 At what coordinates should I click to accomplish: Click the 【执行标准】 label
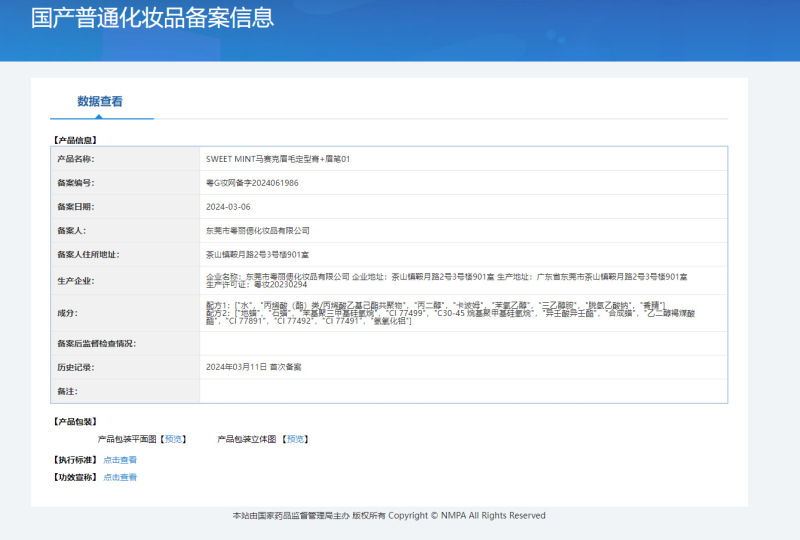(75, 460)
